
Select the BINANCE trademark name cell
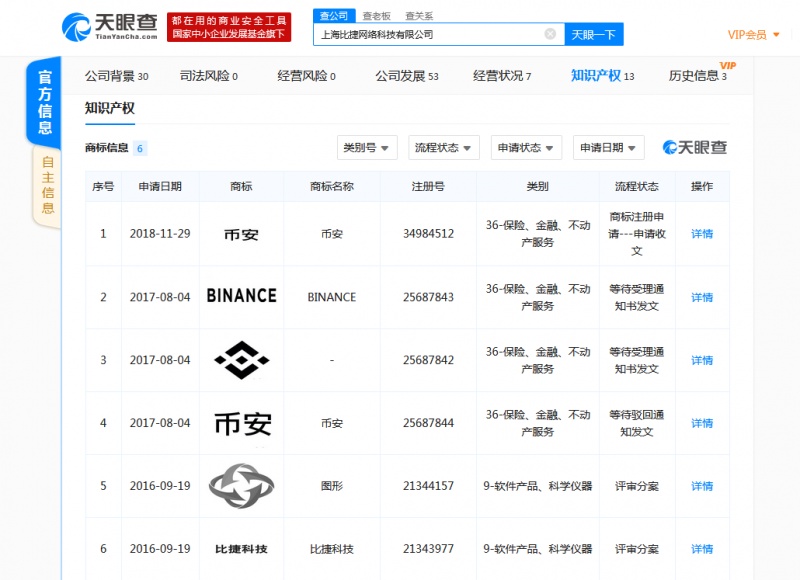[x=332, y=297]
